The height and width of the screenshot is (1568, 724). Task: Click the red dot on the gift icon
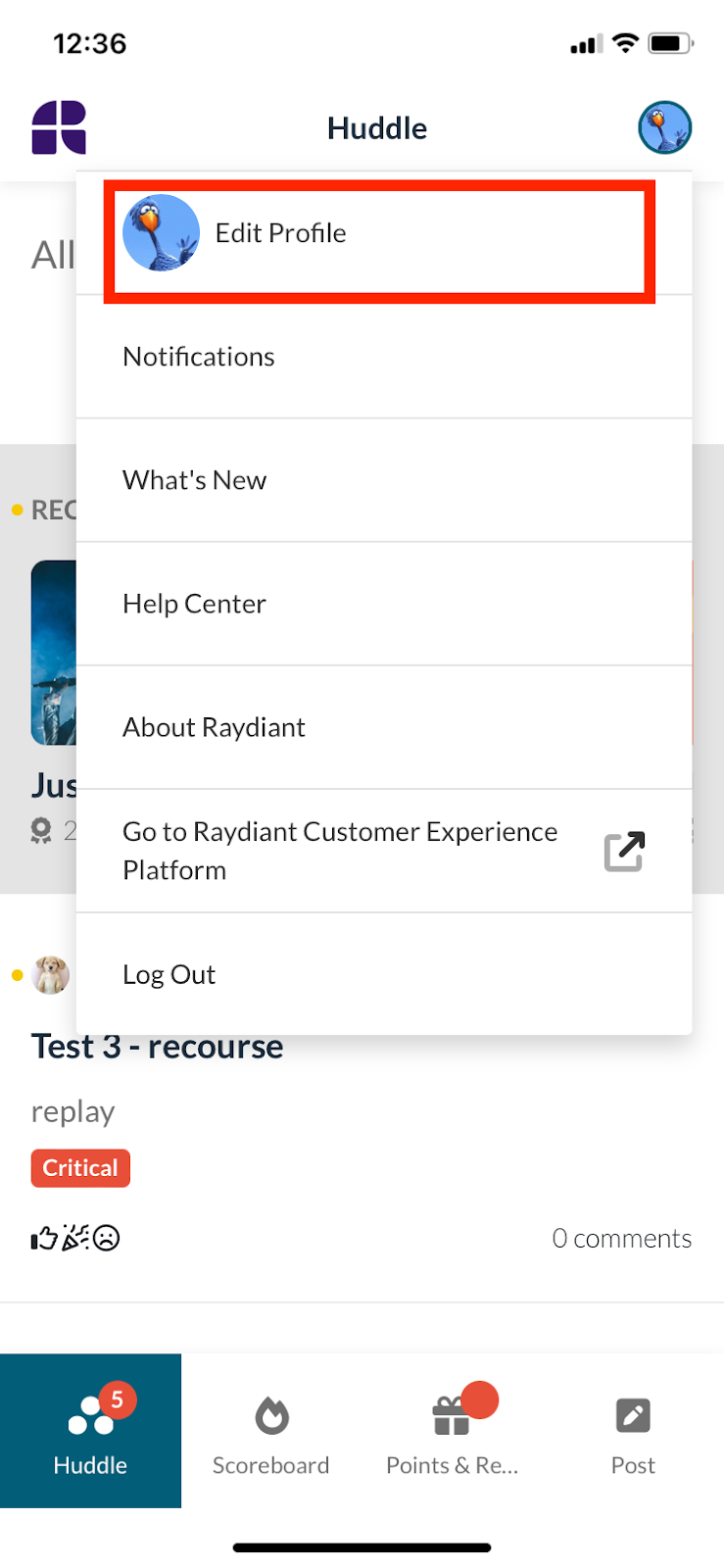tap(480, 1399)
